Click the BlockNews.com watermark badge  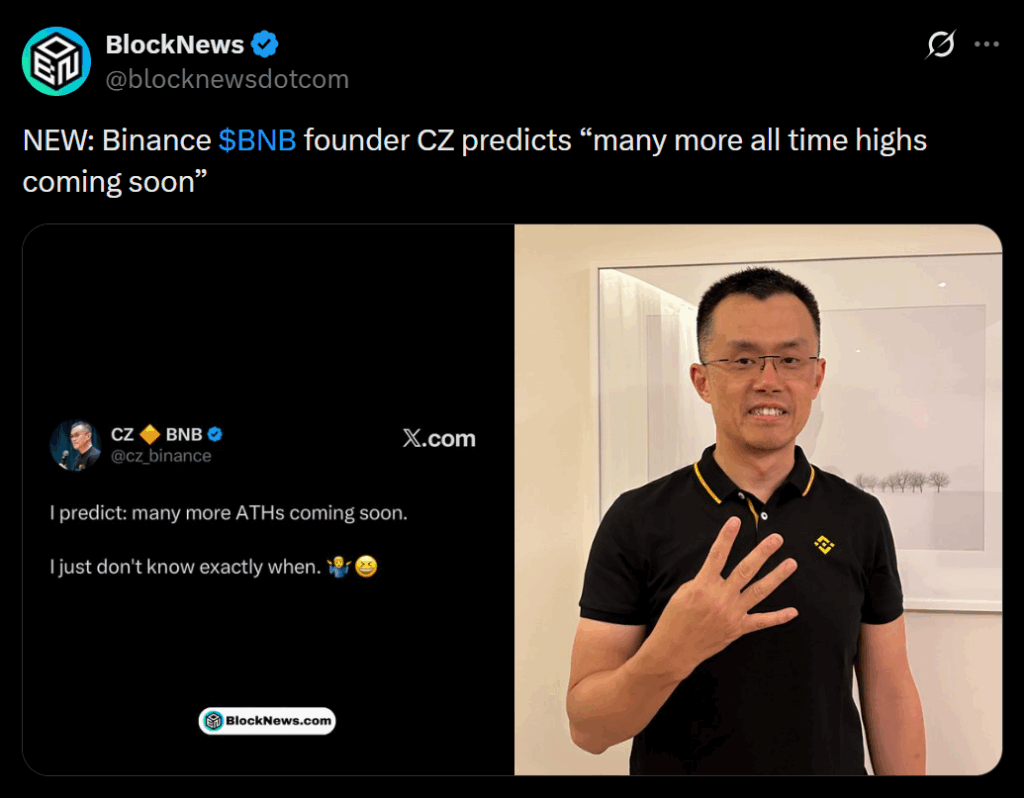267,721
